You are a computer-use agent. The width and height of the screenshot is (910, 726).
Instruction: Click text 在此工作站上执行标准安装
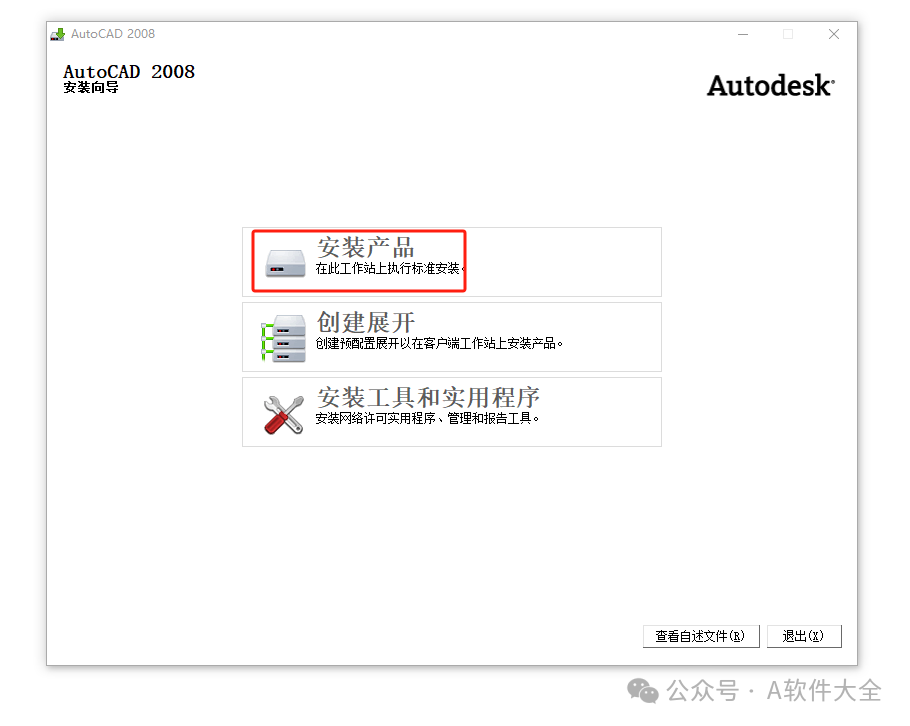coord(388,268)
